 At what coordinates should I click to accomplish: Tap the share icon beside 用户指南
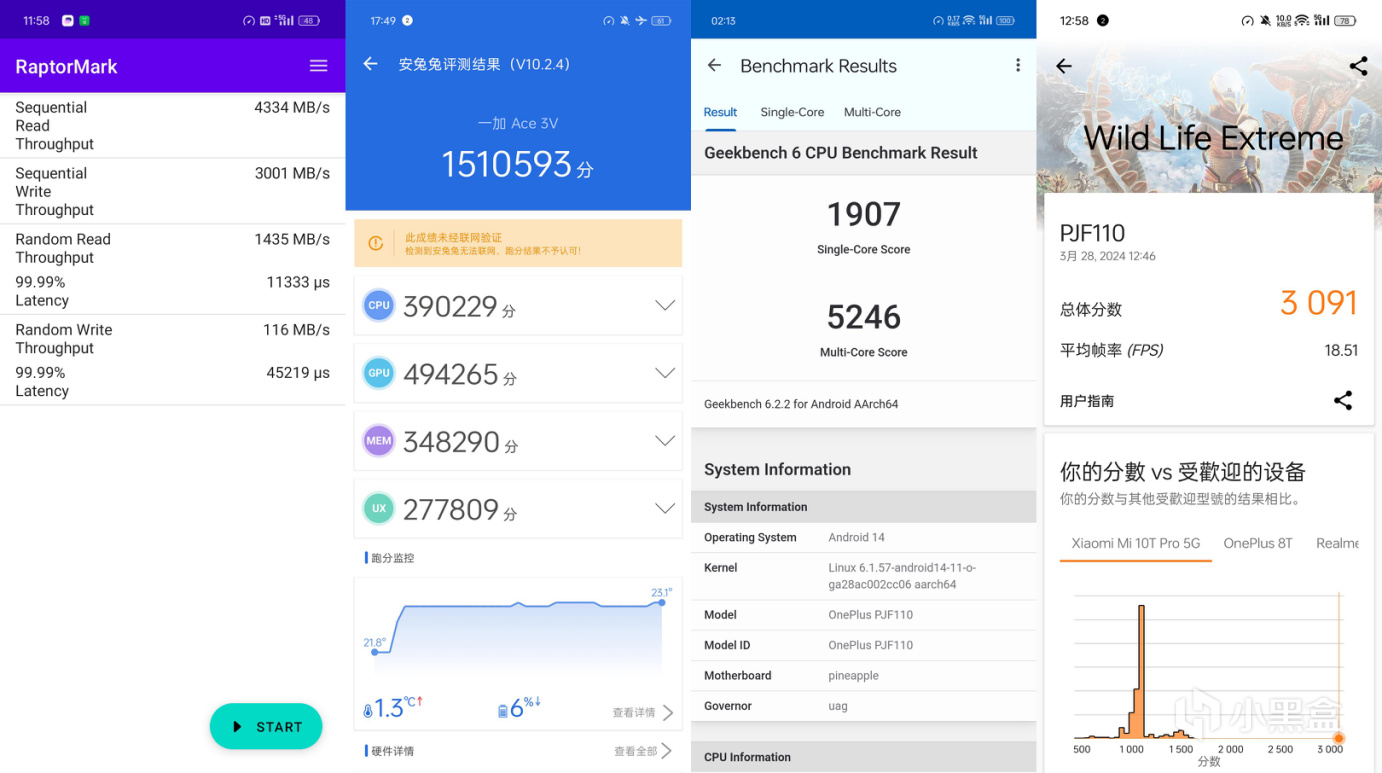pyautogui.click(x=1343, y=401)
